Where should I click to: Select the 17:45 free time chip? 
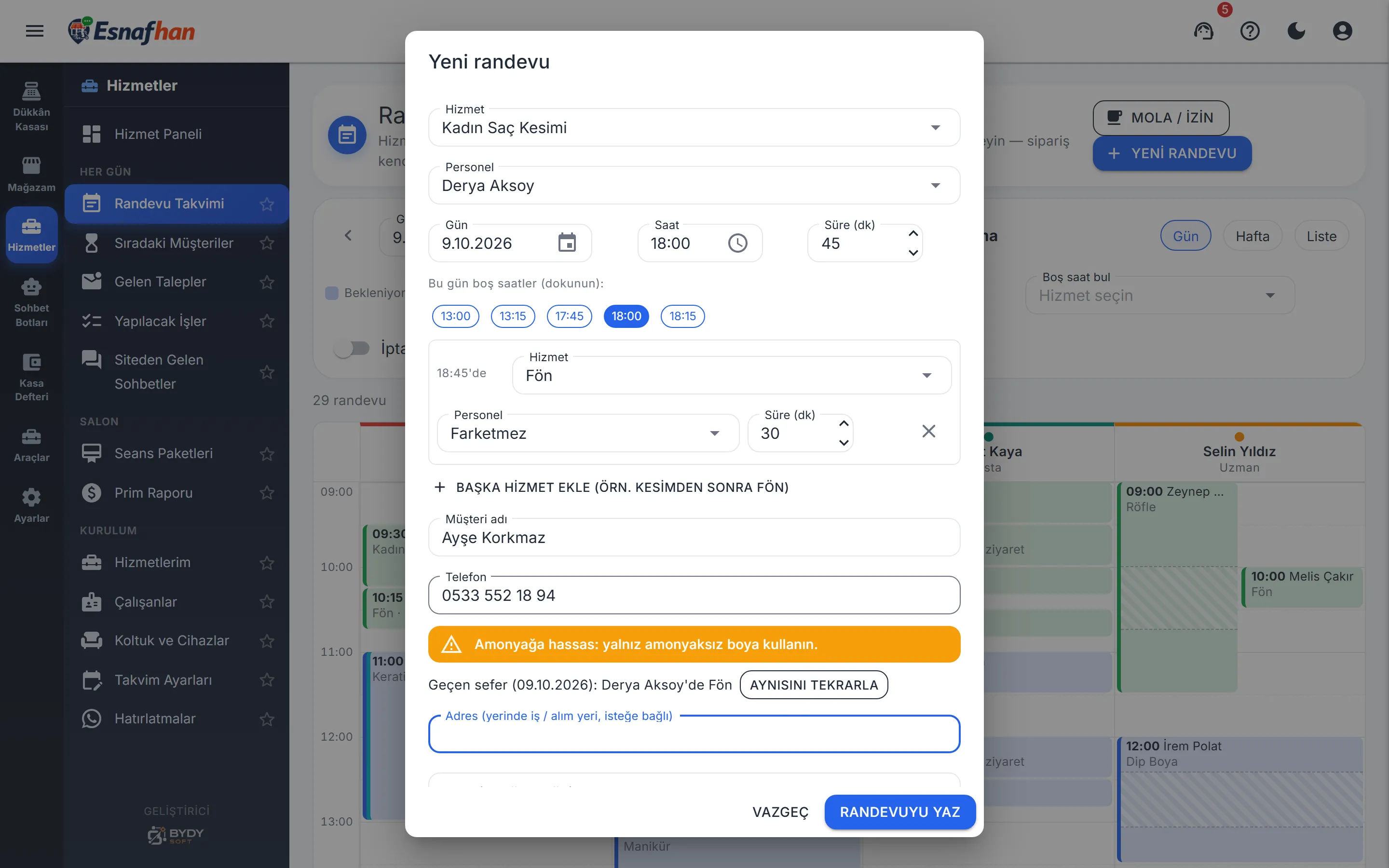click(x=569, y=316)
